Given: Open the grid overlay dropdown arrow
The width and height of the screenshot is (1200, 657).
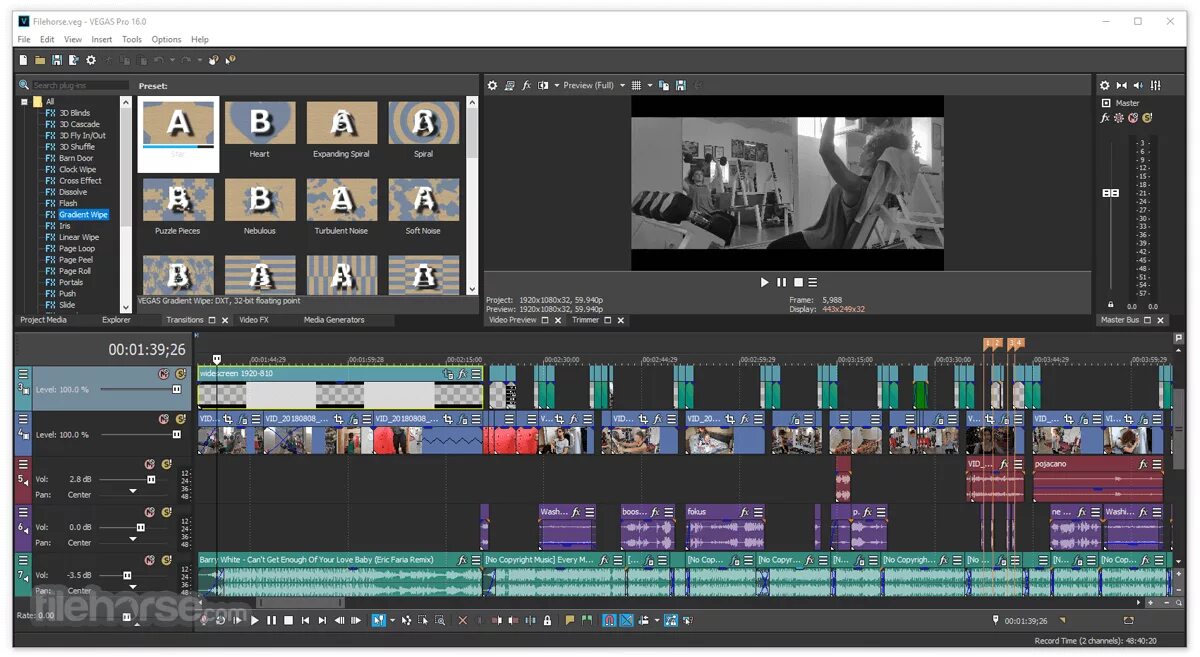Looking at the screenshot, I should pos(649,86).
